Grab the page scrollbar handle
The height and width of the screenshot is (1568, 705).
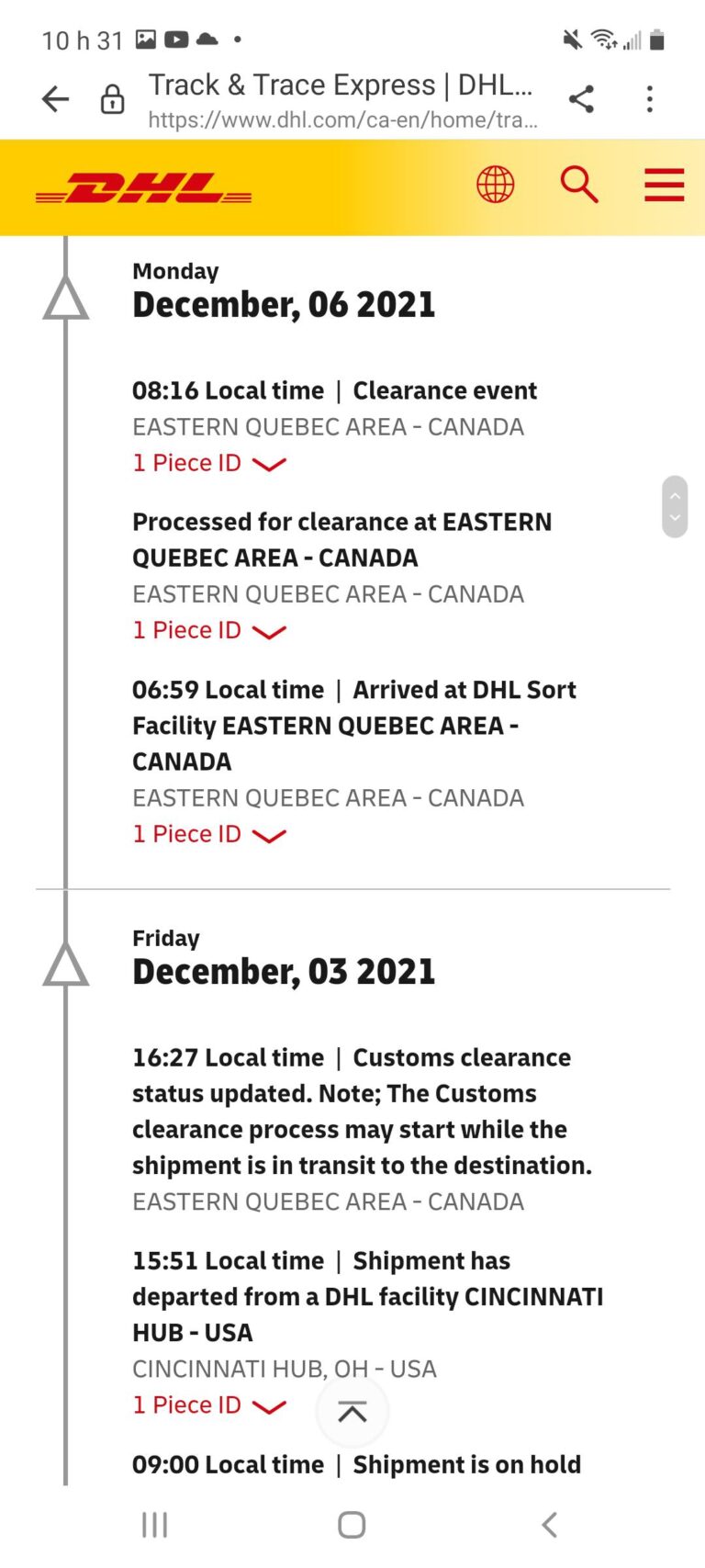tap(675, 506)
